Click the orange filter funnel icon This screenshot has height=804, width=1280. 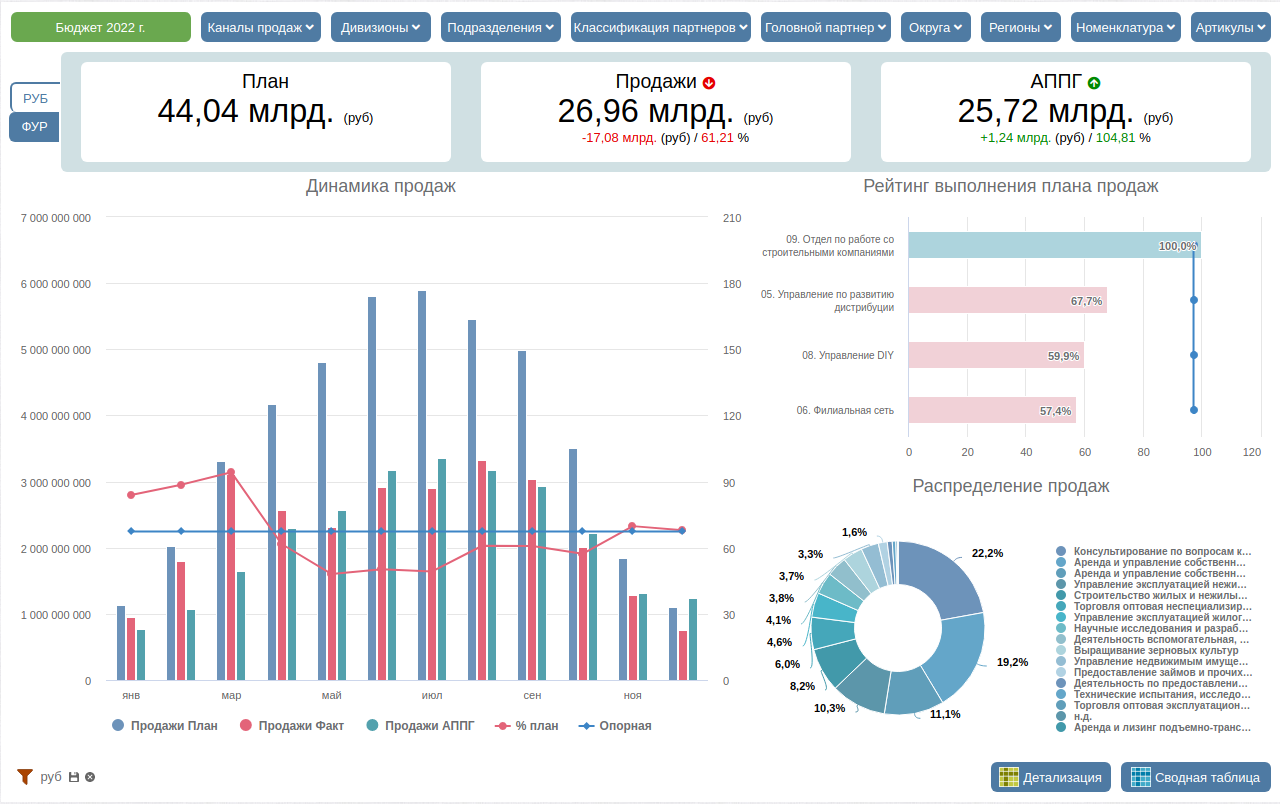click(x=25, y=776)
